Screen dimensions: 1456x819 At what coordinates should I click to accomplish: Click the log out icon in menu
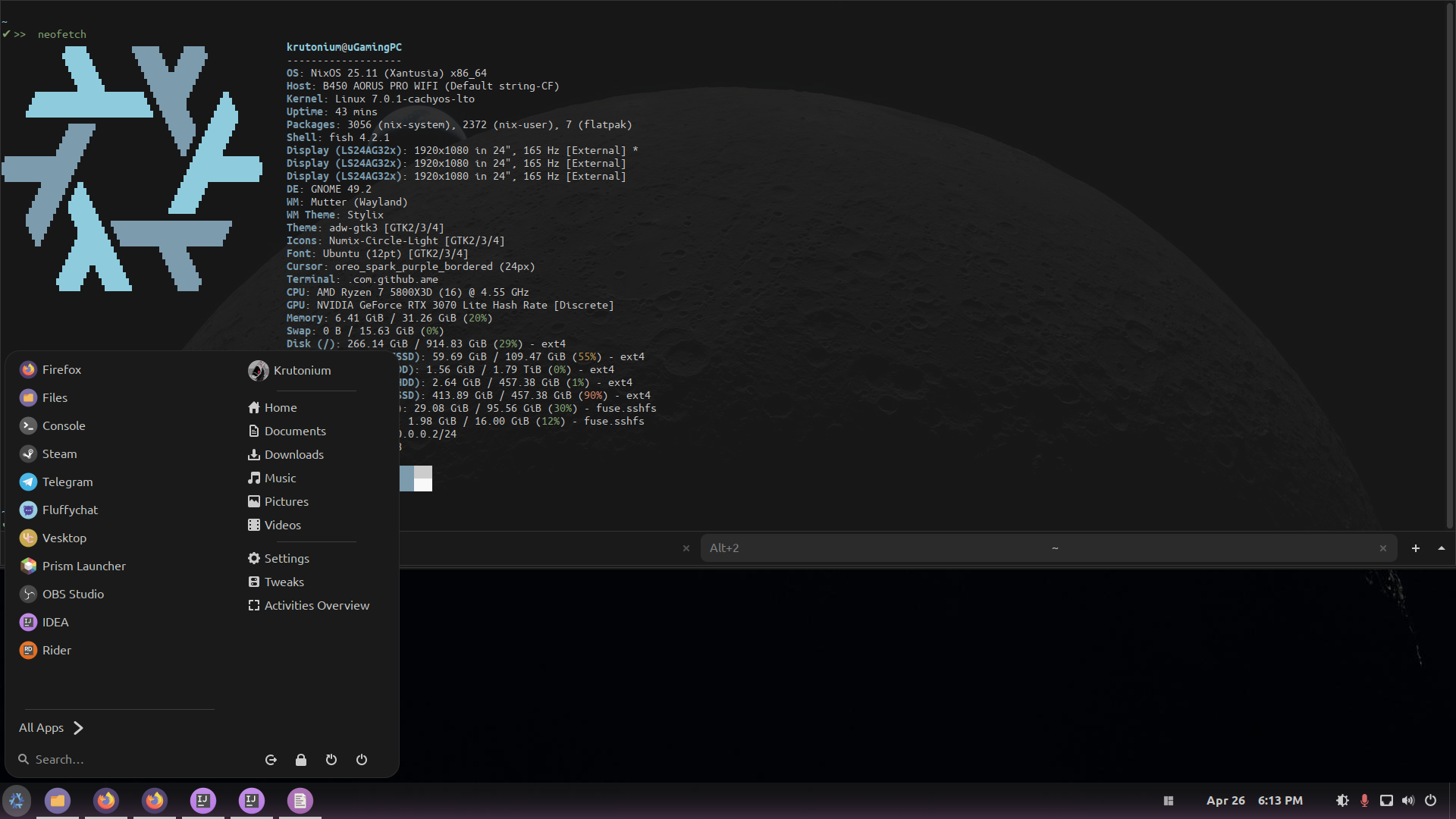pos(271,760)
